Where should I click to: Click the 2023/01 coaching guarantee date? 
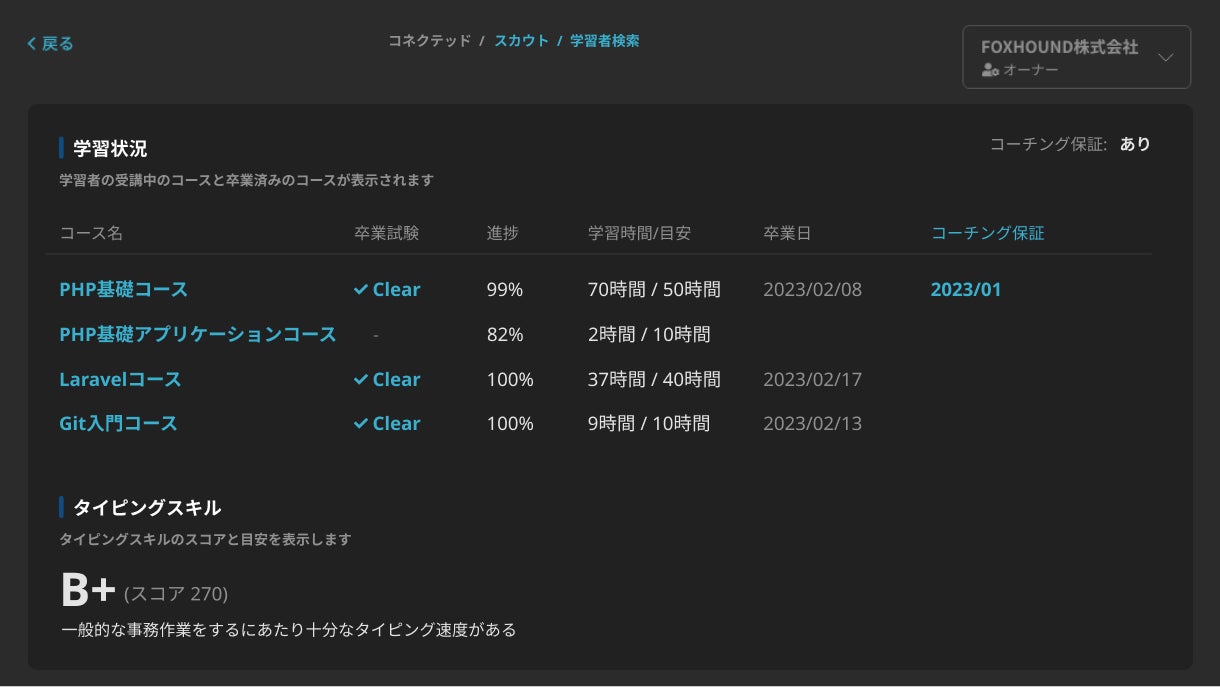(x=965, y=290)
